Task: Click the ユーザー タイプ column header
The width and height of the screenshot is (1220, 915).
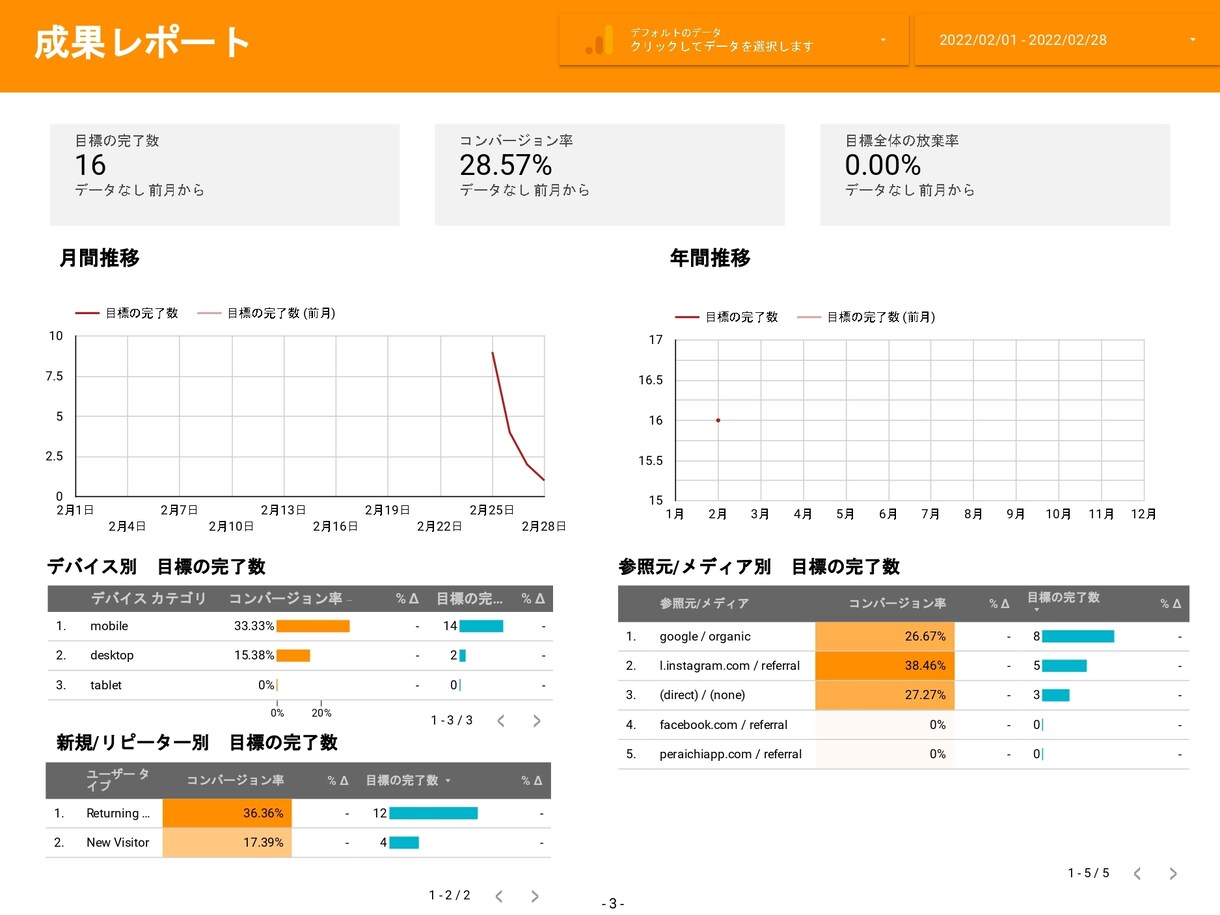Action: click(118, 780)
